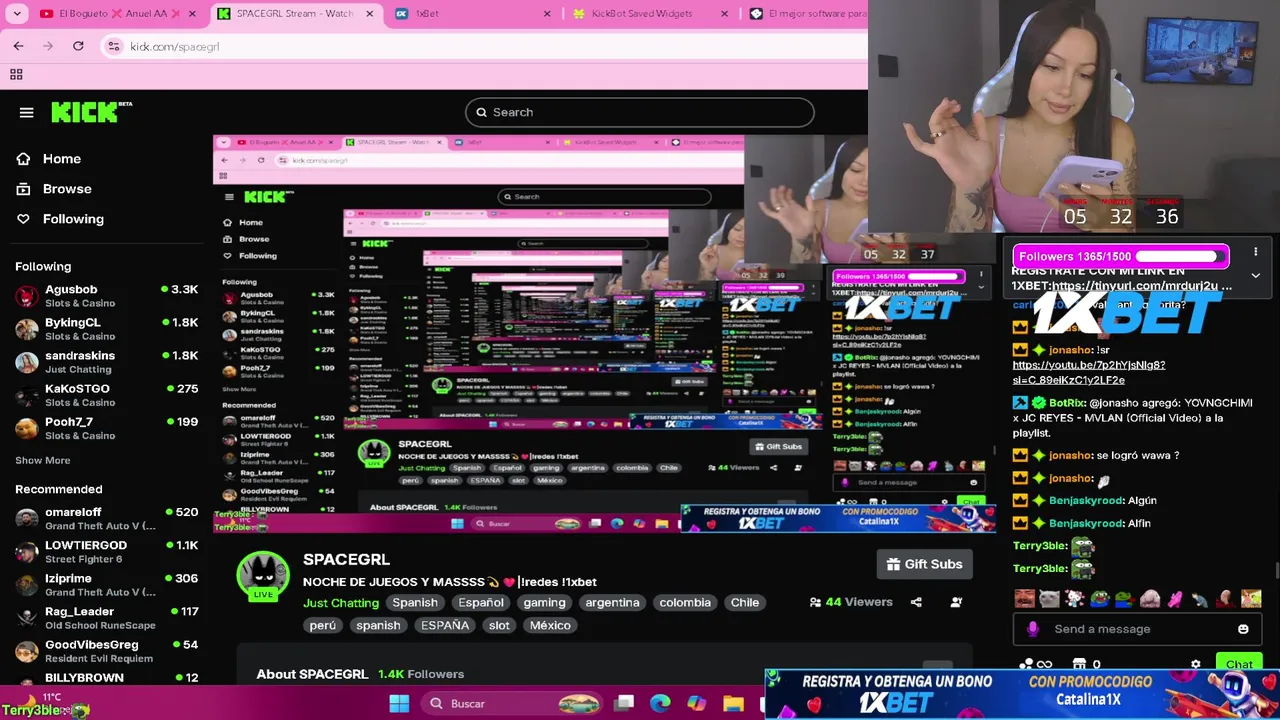Expand pinned message with chevron
Viewport: 1280px width, 720px height.
tap(1255, 276)
